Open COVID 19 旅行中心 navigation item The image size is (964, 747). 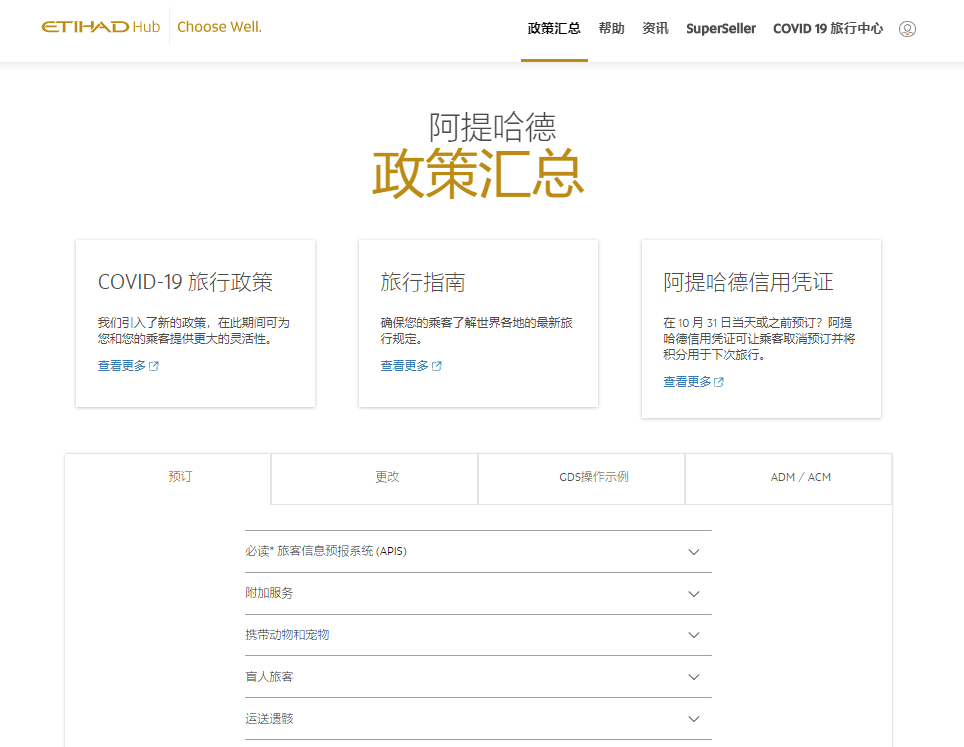pyautogui.click(x=827, y=29)
